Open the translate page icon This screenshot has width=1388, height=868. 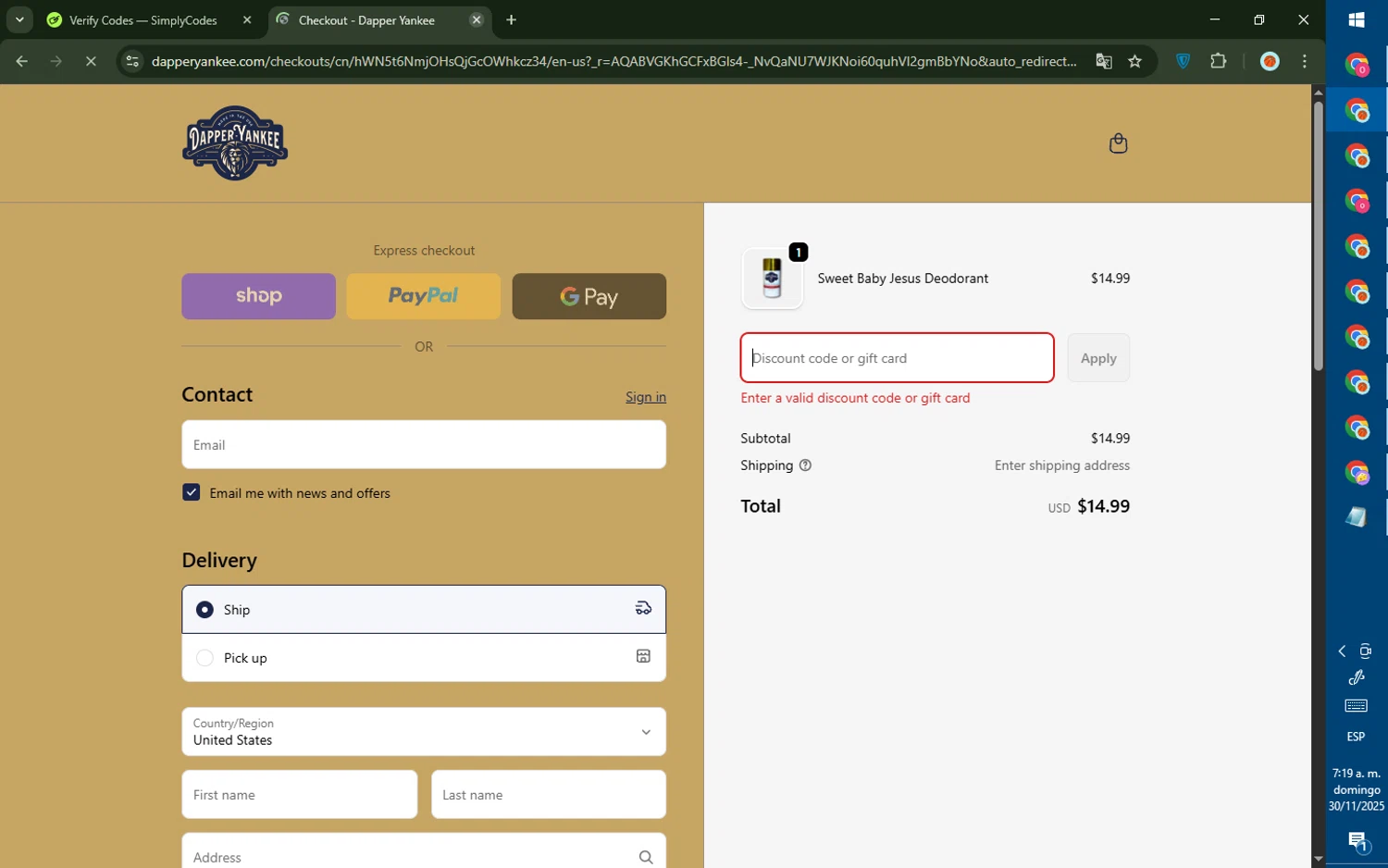click(x=1103, y=61)
